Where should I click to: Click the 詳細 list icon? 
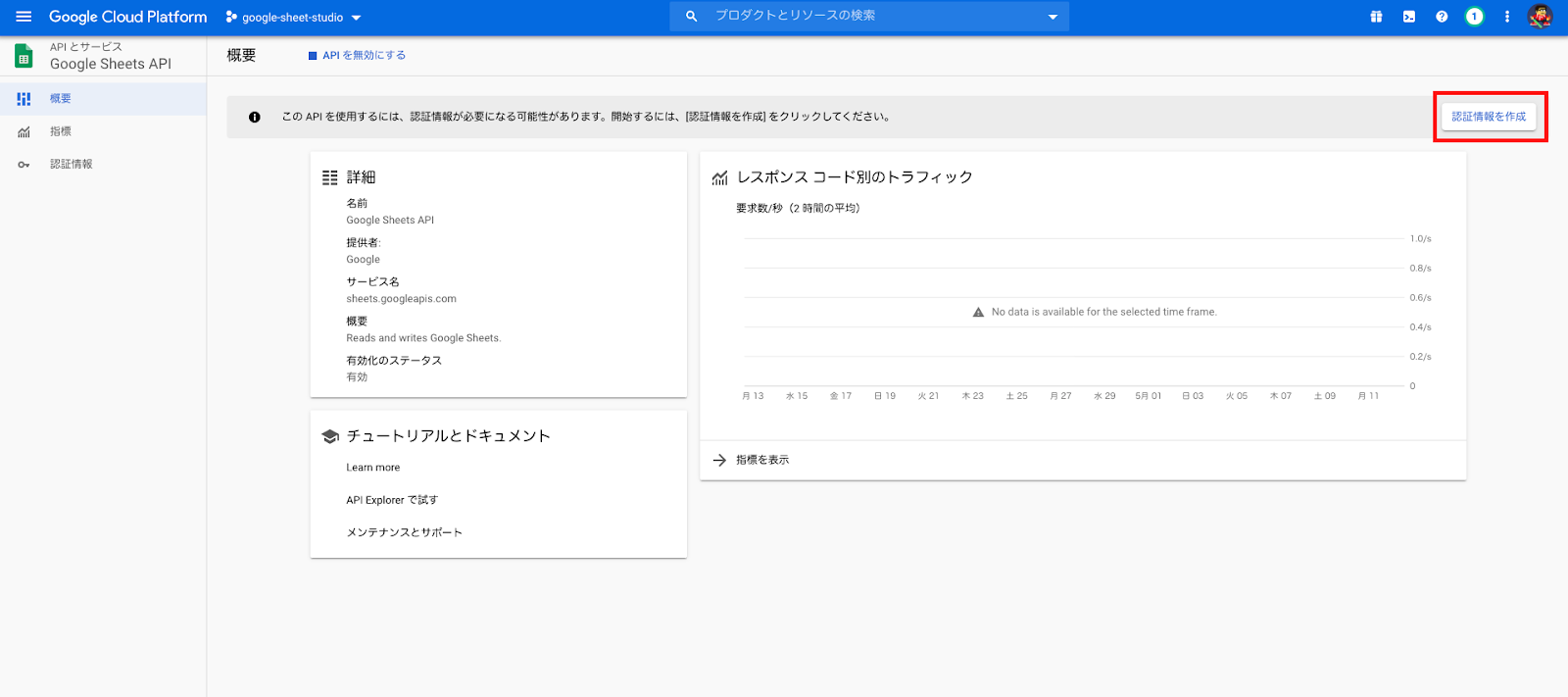(x=330, y=177)
